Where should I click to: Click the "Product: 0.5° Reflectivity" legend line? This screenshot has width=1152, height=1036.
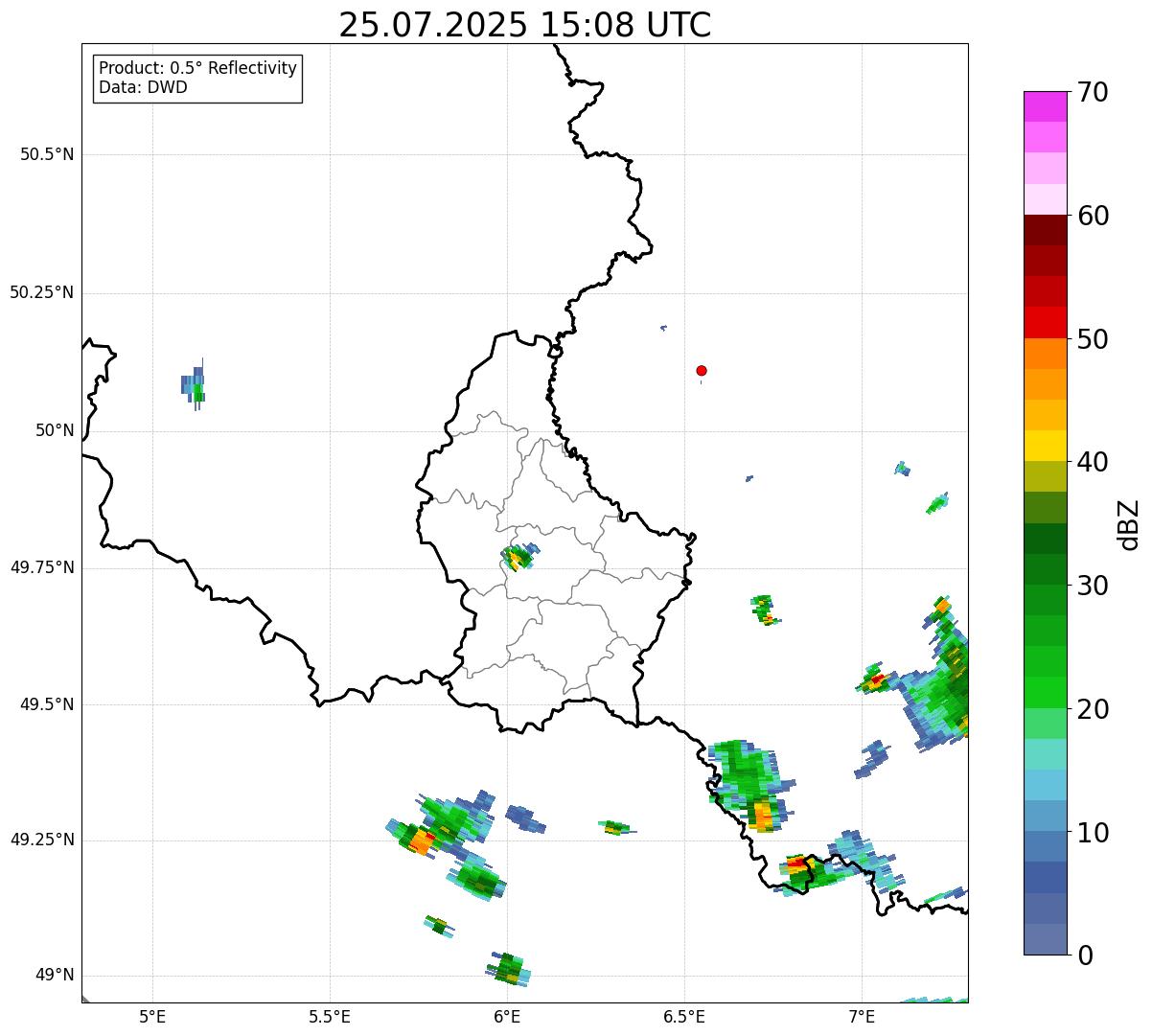tap(197, 69)
